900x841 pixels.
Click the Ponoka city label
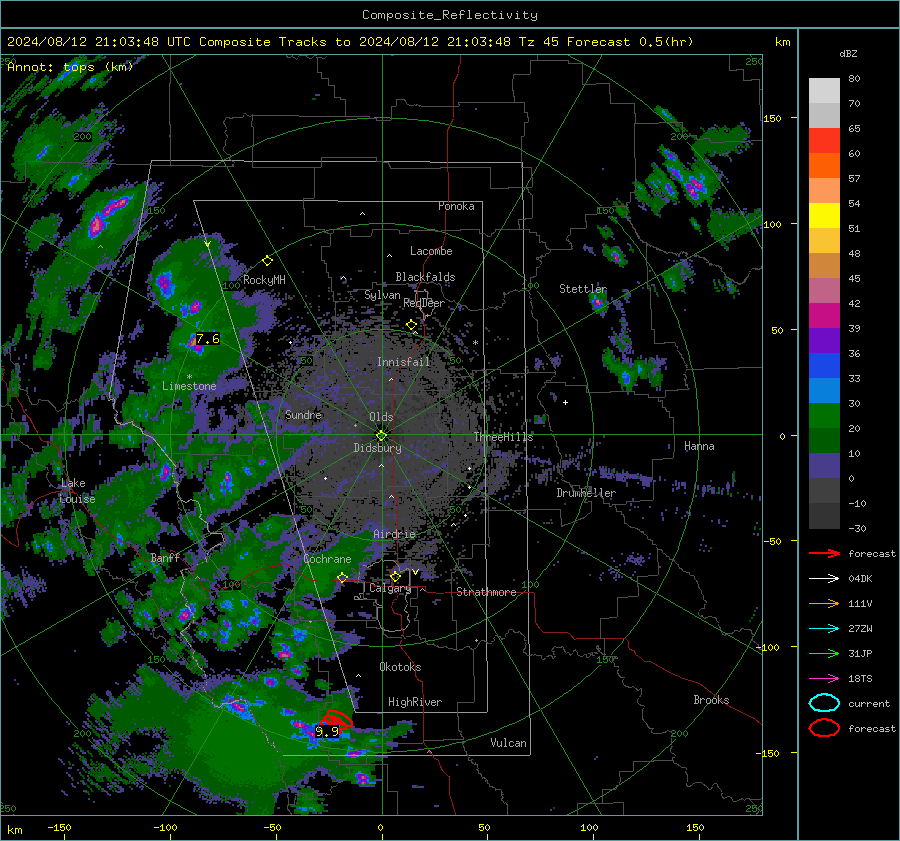point(456,206)
